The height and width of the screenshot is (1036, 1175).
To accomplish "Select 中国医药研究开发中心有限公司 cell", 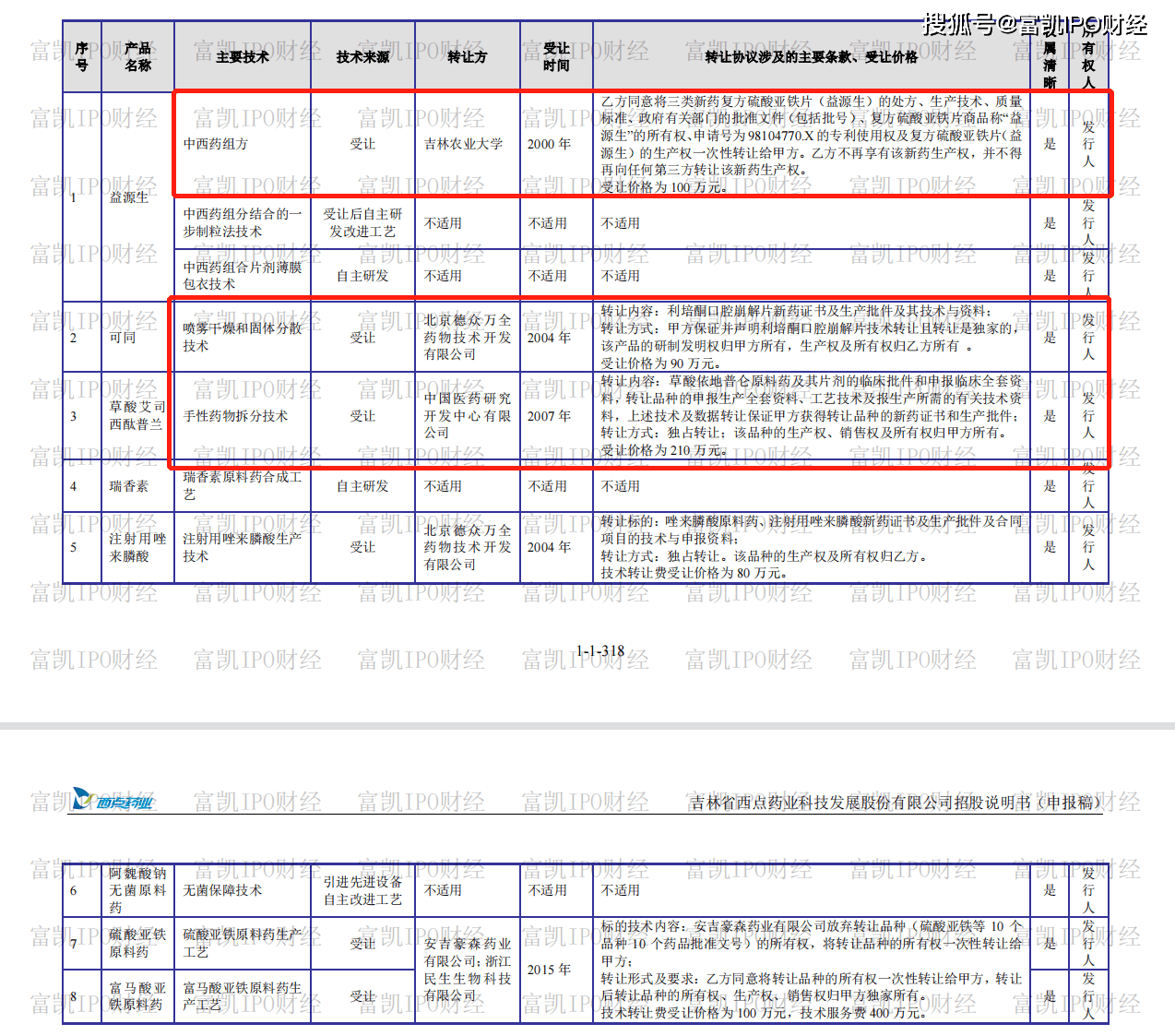I will (468, 415).
